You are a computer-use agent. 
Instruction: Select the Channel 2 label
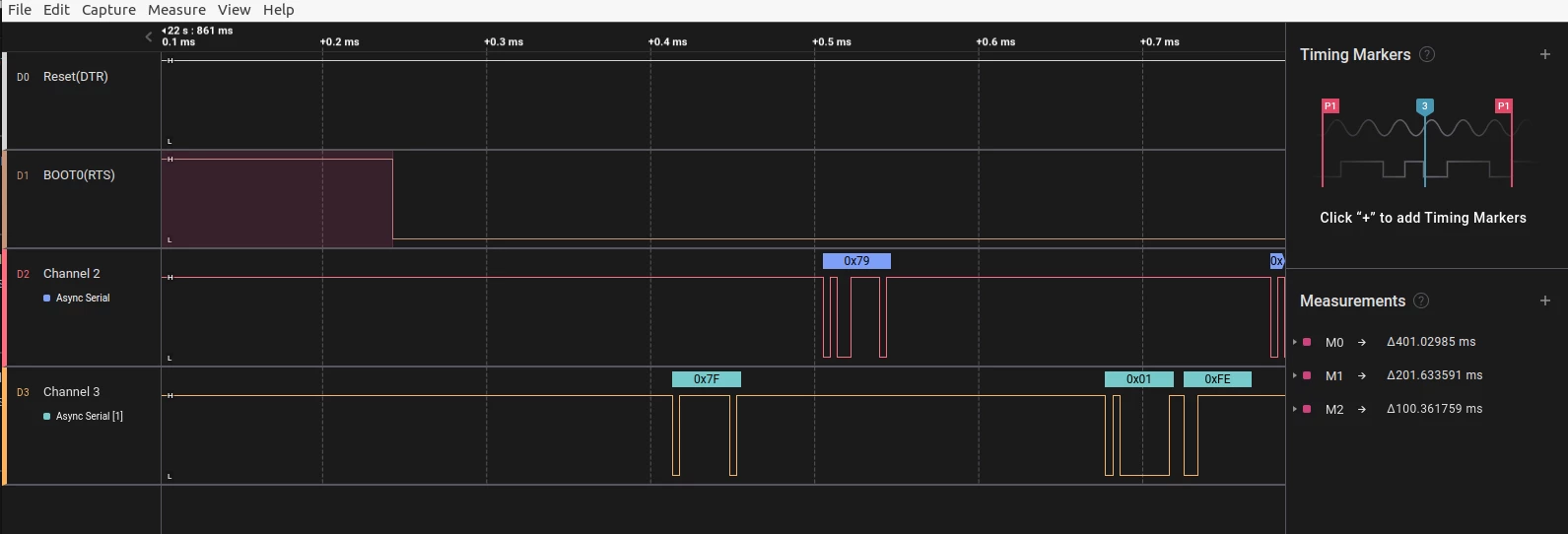click(x=72, y=274)
